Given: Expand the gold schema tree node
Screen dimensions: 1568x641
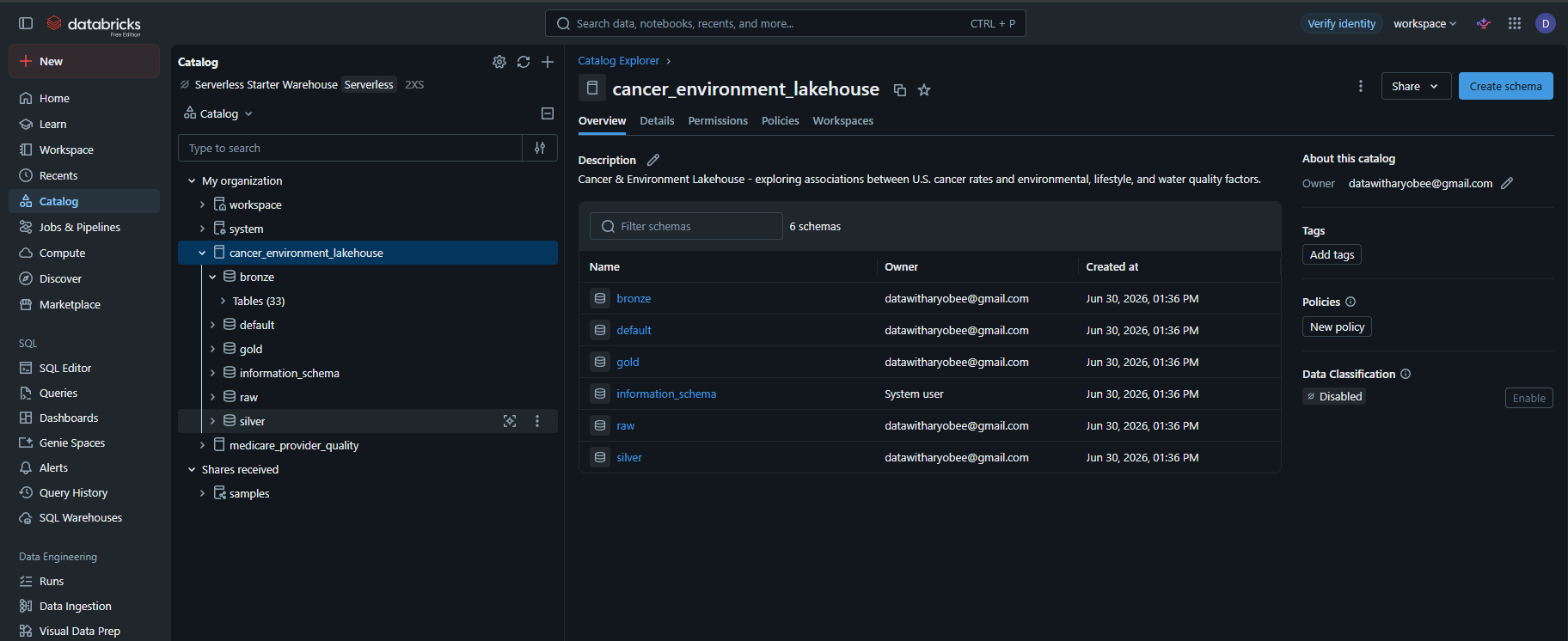Looking at the screenshot, I should 212,349.
